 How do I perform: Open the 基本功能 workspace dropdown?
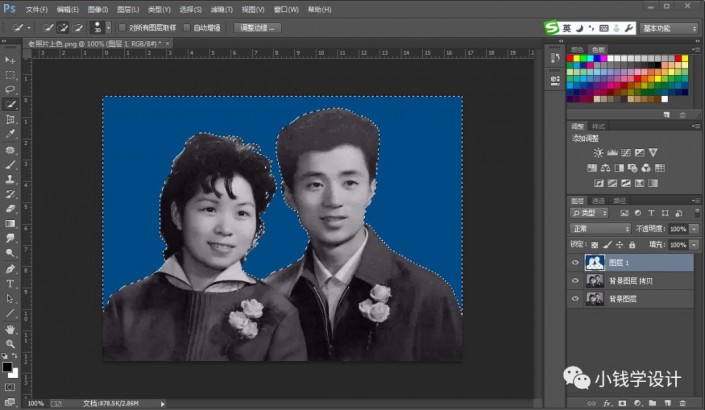click(x=669, y=27)
